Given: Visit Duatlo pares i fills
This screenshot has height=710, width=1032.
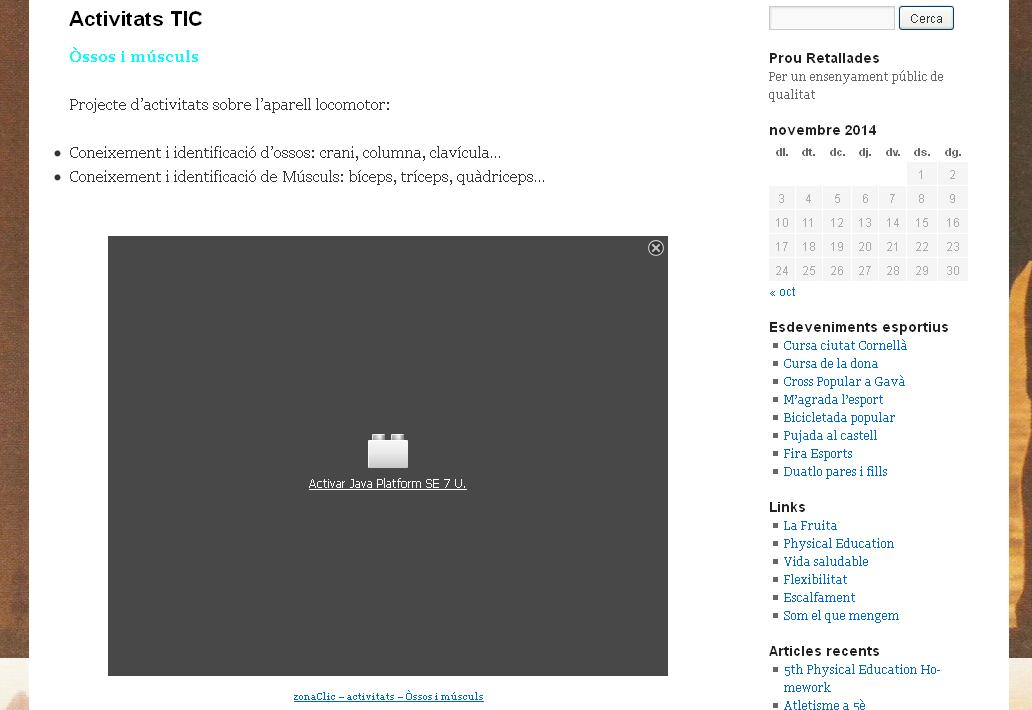Looking at the screenshot, I should tap(834, 472).
